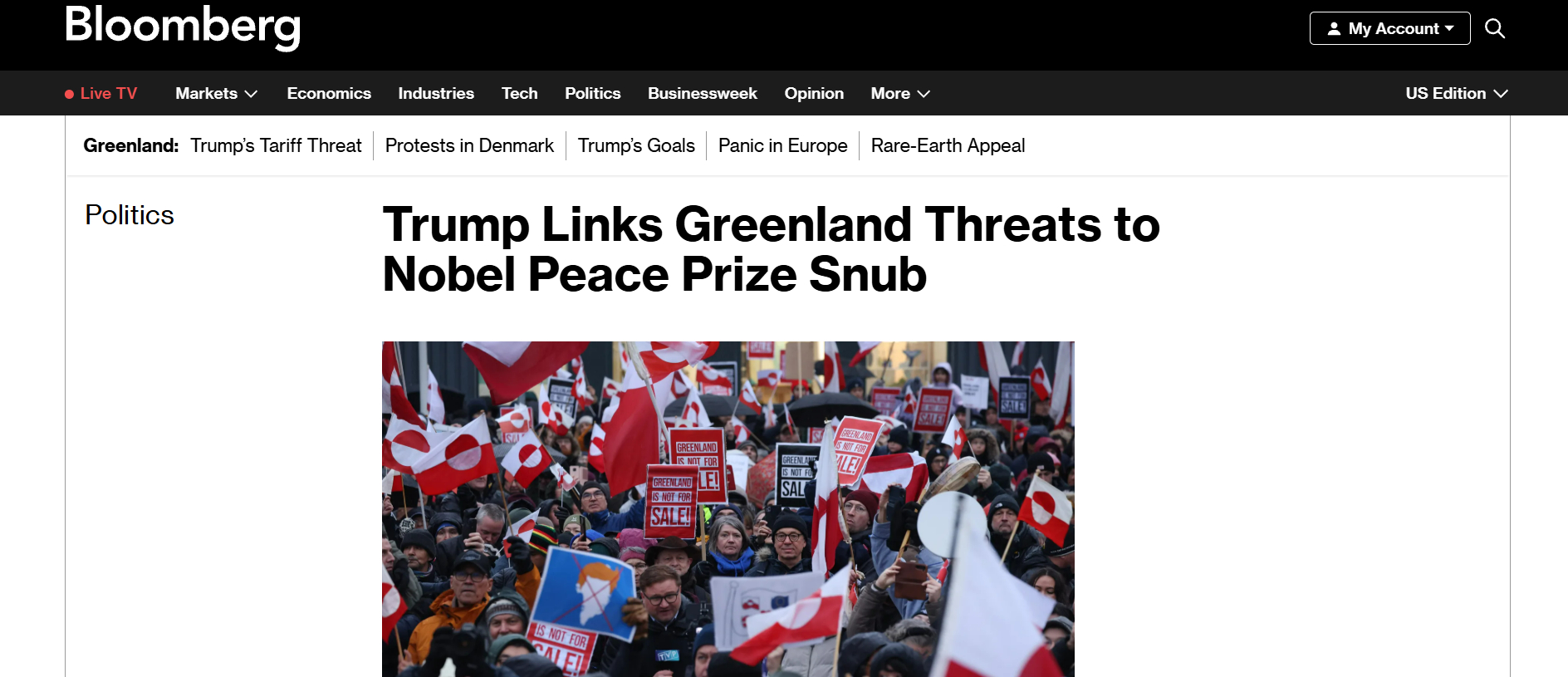The image size is (1568, 677).
Task: Click the search magnifier icon
Action: click(1495, 28)
